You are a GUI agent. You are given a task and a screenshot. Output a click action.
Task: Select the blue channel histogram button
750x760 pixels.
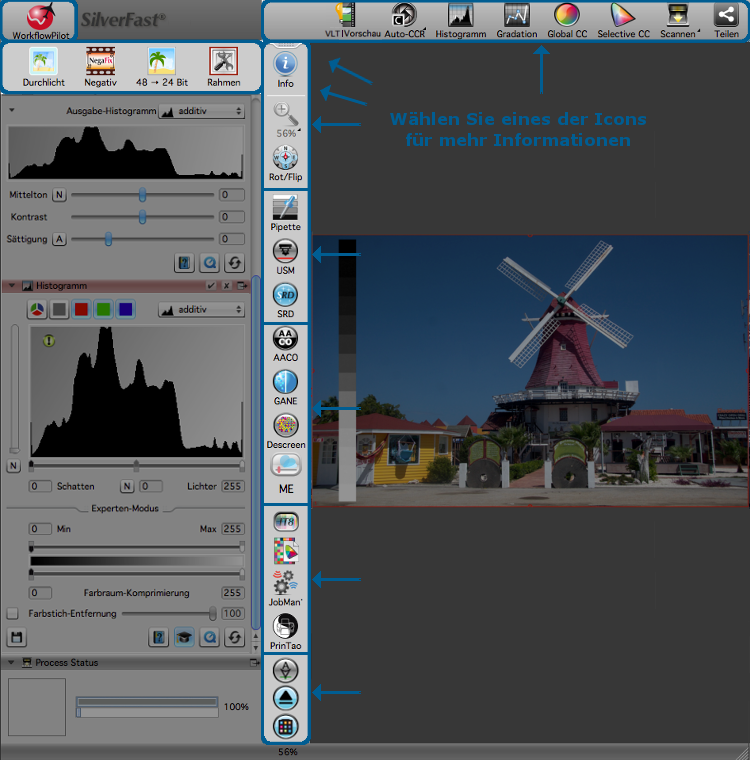point(126,309)
